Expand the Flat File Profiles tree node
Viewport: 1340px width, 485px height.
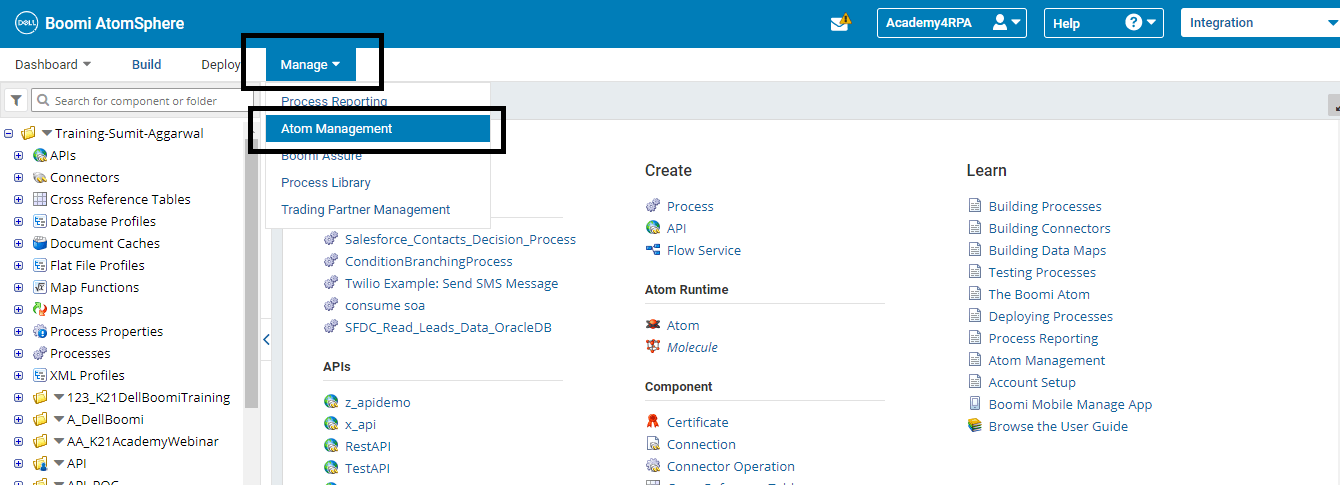click(x=18, y=265)
